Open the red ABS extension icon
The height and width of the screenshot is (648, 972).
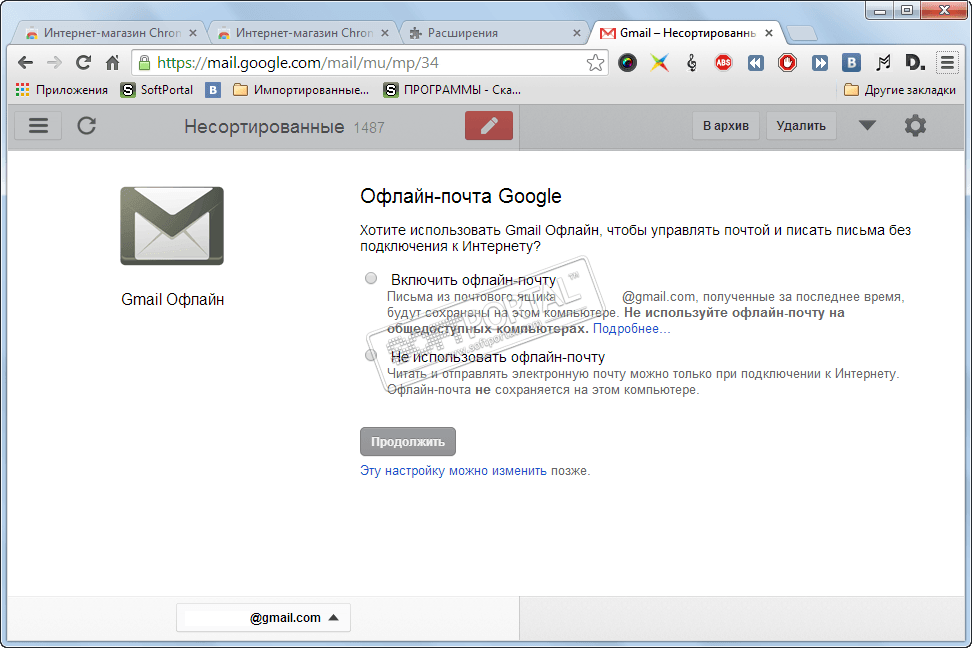coord(723,63)
